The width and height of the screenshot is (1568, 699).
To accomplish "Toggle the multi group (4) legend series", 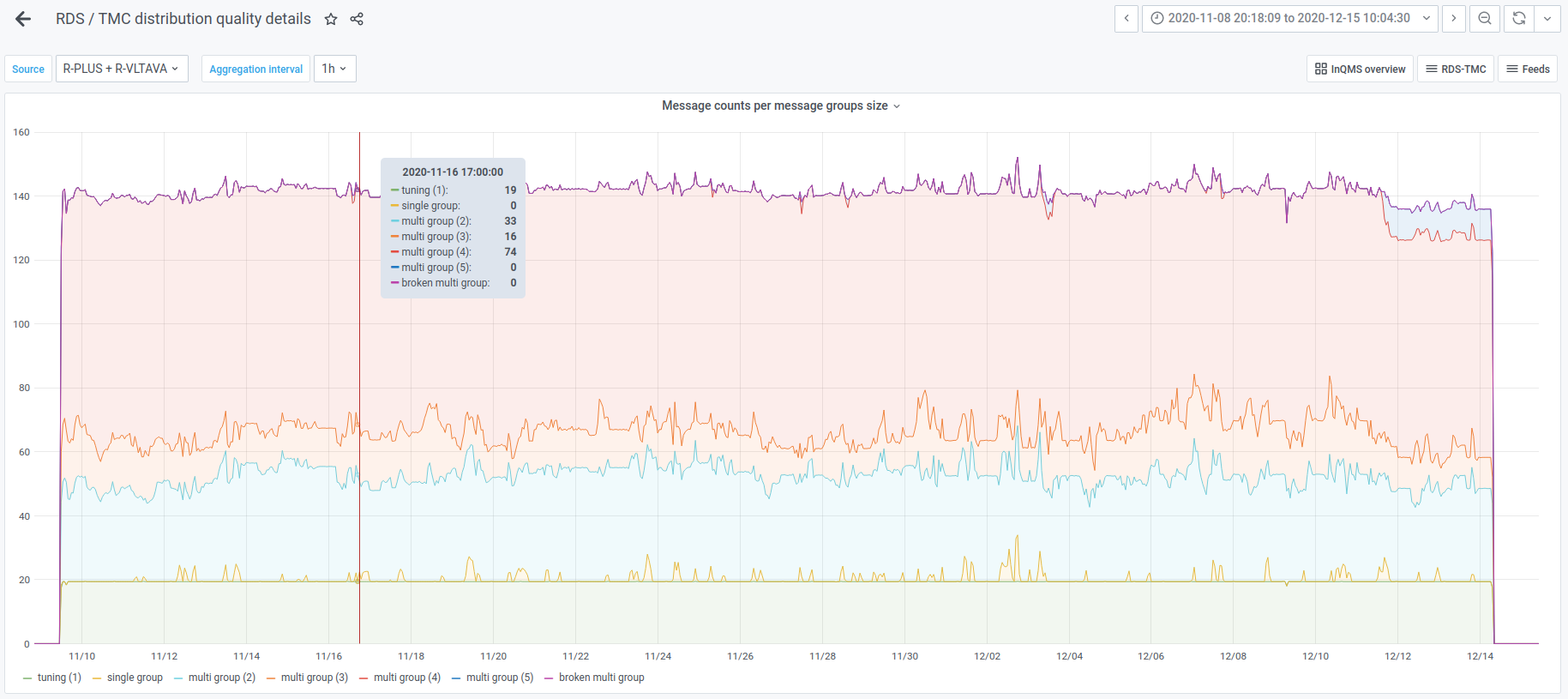I will pos(407,678).
